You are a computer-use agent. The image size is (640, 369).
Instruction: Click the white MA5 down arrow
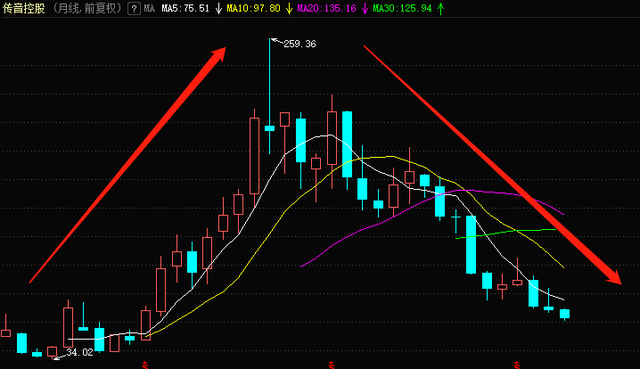click(x=219, y=8)
